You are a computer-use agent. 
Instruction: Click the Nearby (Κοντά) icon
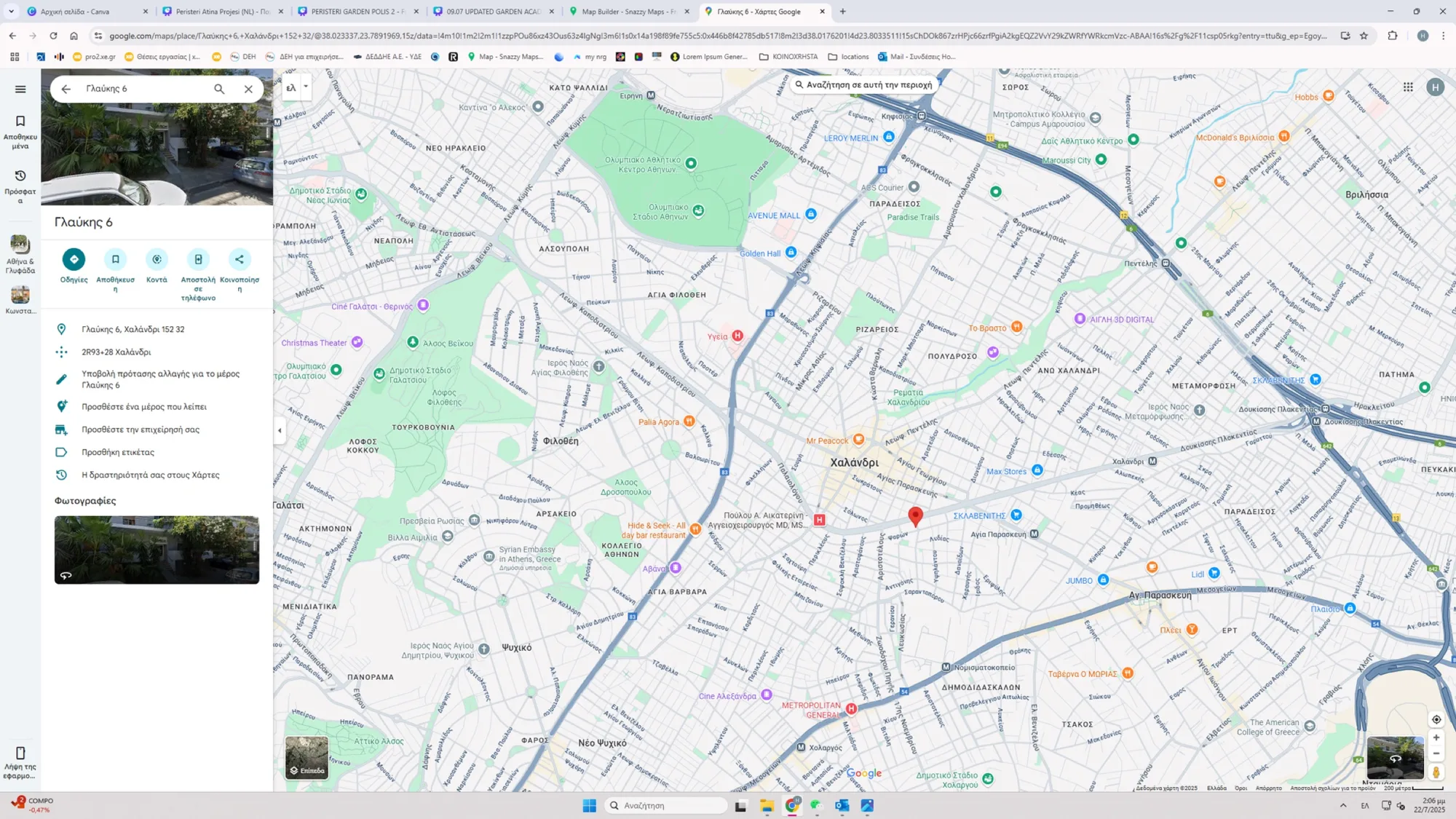point(157,259)
